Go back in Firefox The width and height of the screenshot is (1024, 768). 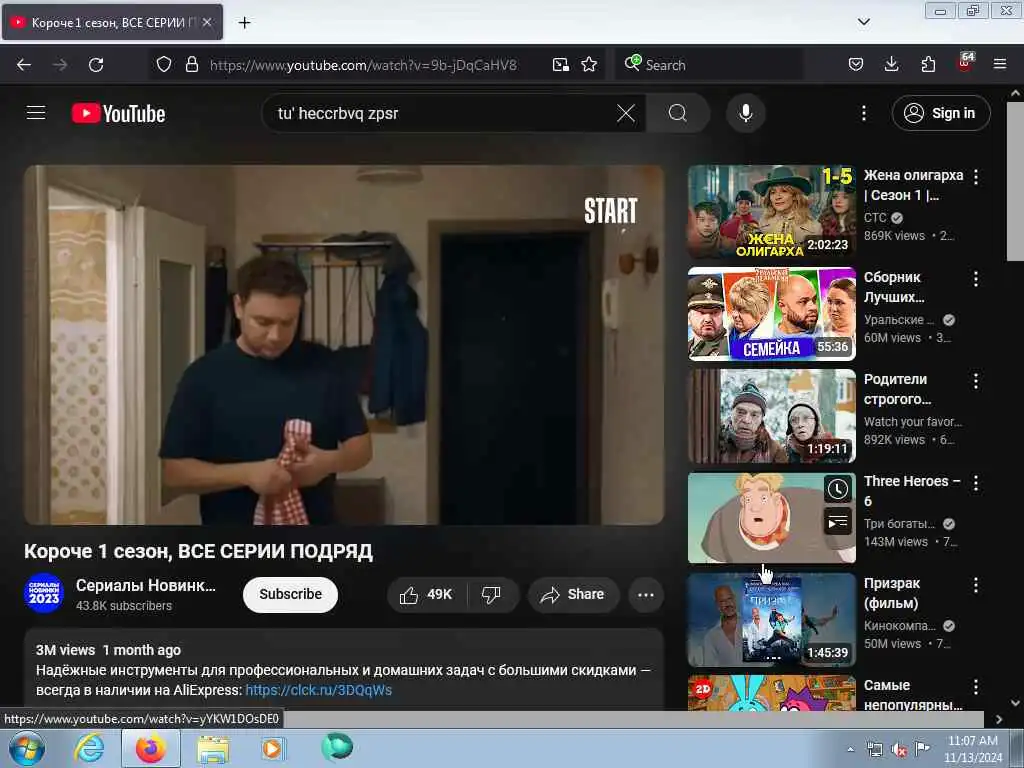[24, 65]
